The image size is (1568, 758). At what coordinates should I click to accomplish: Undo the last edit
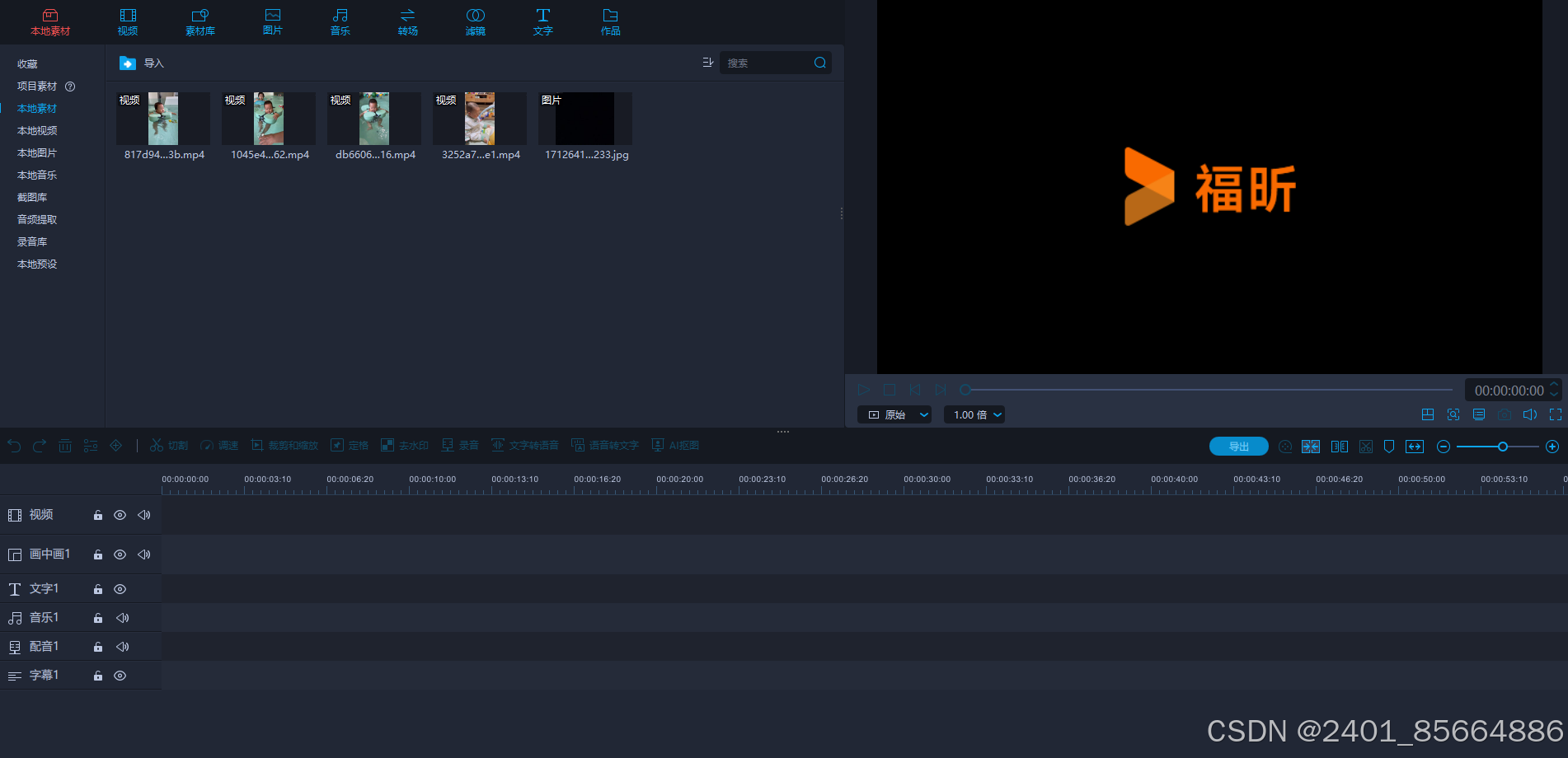tap(14, 446)
